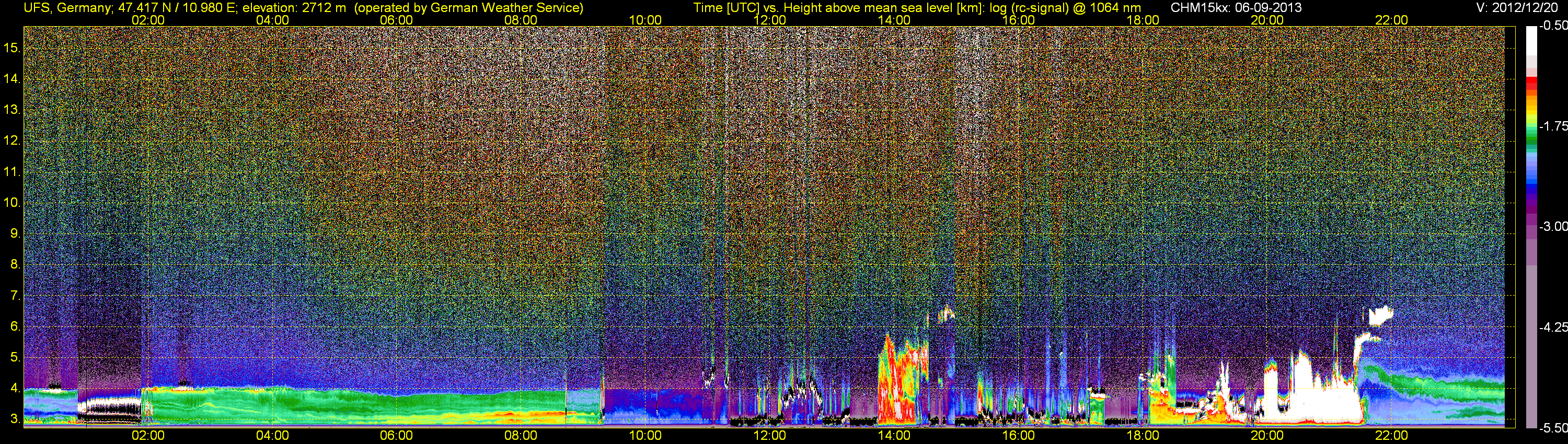Click the '08:00' label on the top time axis
The height and width of the screenshot is (444, 1568).
[x=521, y=20]
